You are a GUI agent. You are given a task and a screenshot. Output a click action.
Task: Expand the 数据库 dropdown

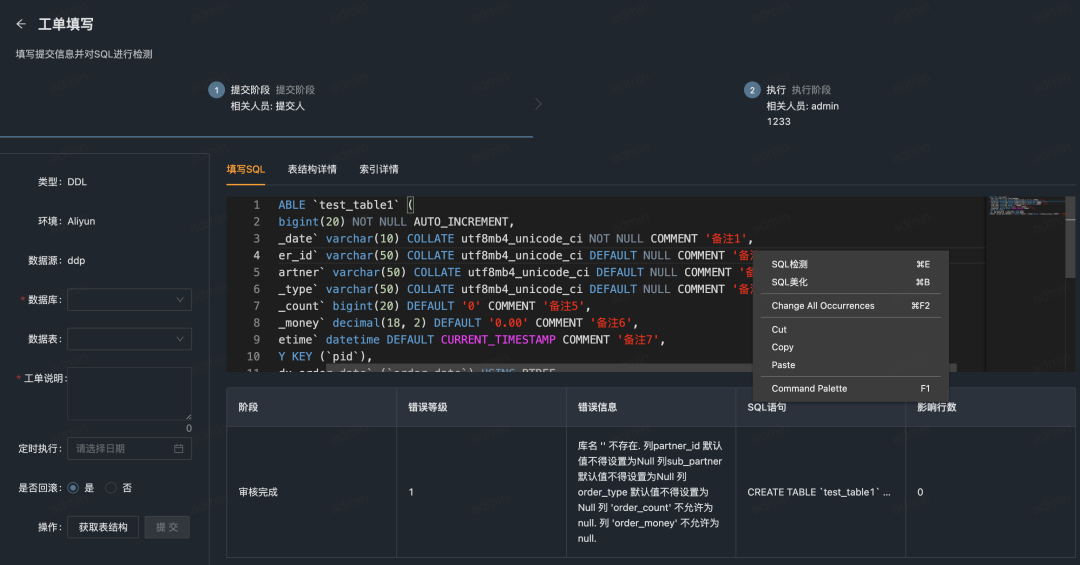coord(129,300)
